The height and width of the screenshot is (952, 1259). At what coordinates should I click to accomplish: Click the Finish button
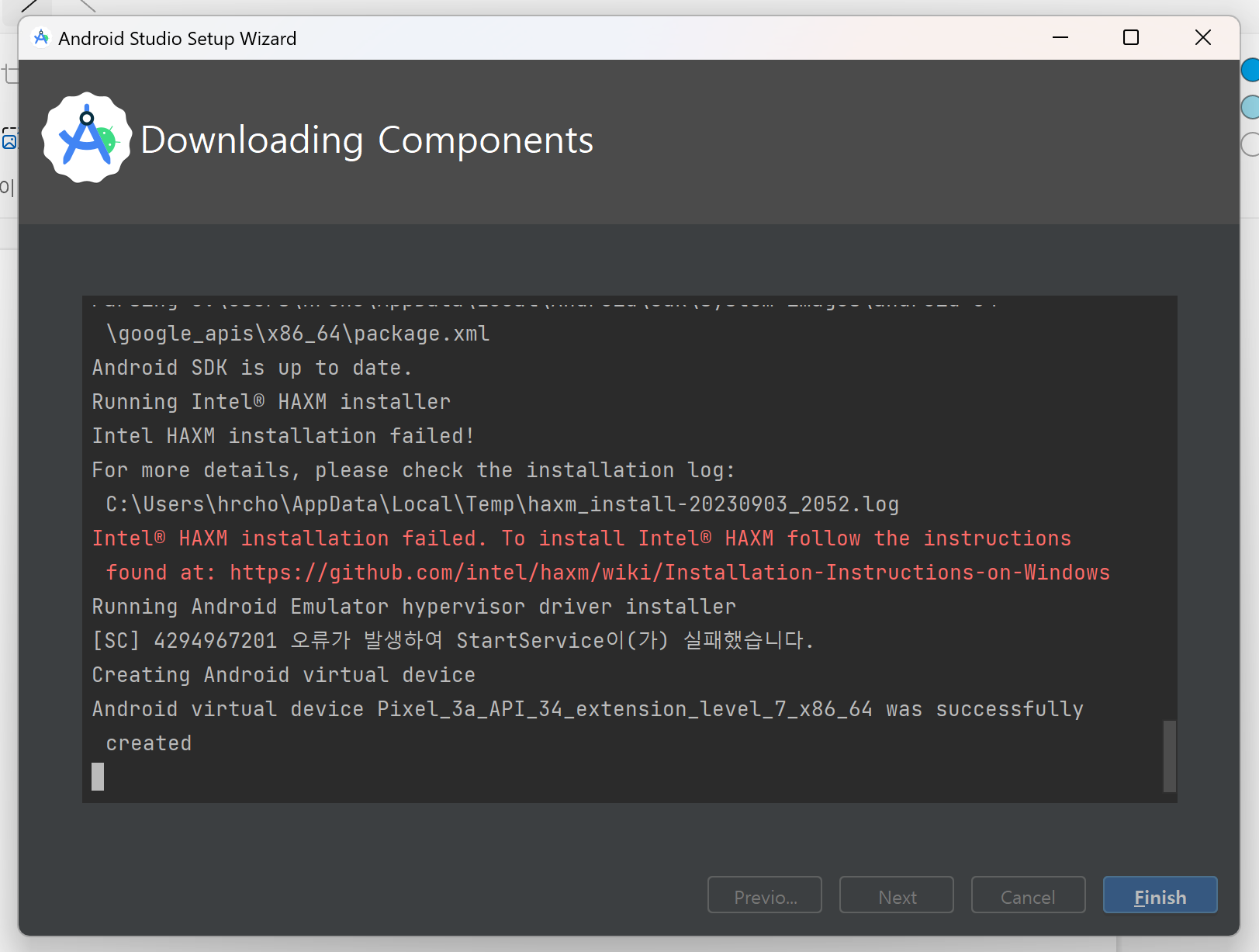point(1160,895)
